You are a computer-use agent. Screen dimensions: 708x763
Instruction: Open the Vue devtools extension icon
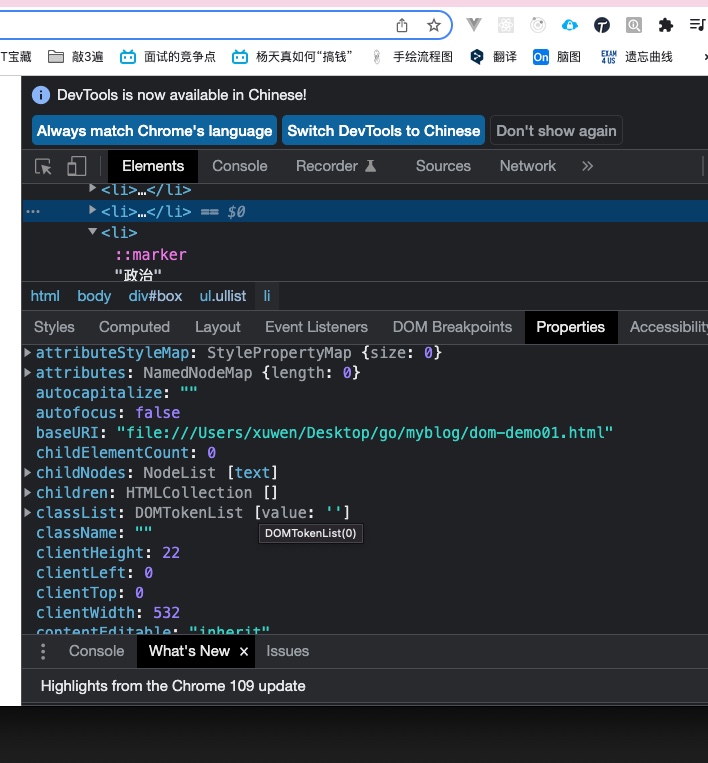(x=473, y=24)
